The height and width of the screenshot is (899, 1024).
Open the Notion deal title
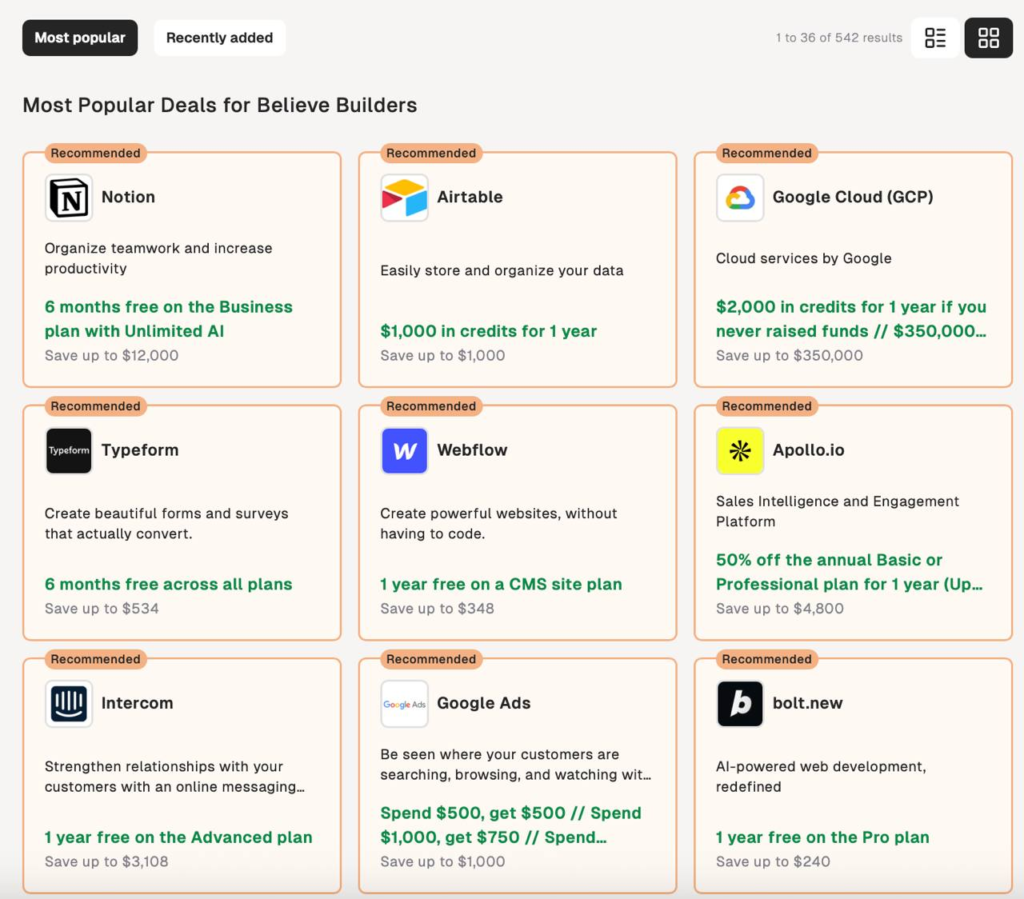pos(128,197)
